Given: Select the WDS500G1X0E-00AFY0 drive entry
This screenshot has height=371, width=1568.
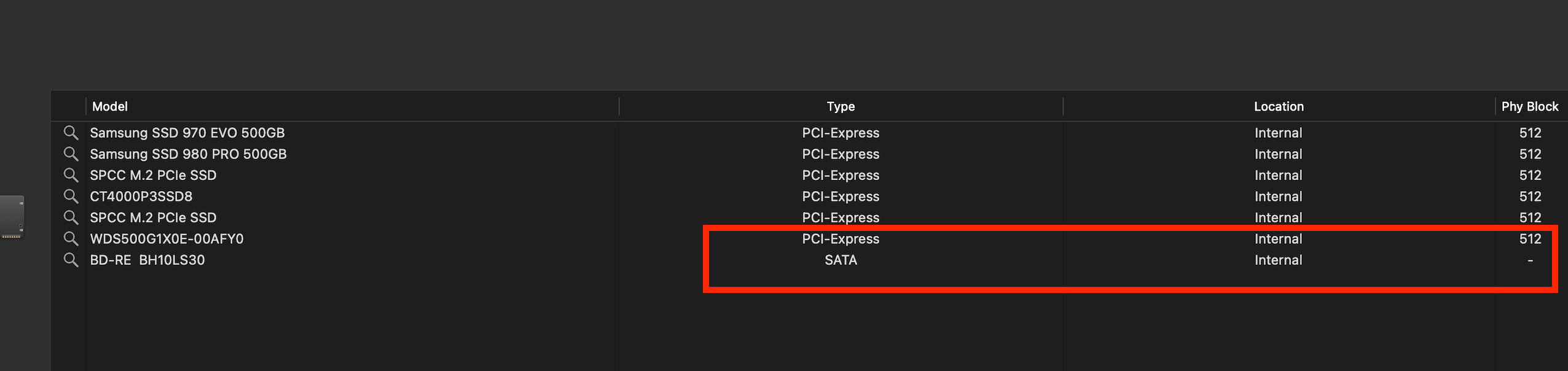Looking at the screenshot, I should (x=166, y=239).
